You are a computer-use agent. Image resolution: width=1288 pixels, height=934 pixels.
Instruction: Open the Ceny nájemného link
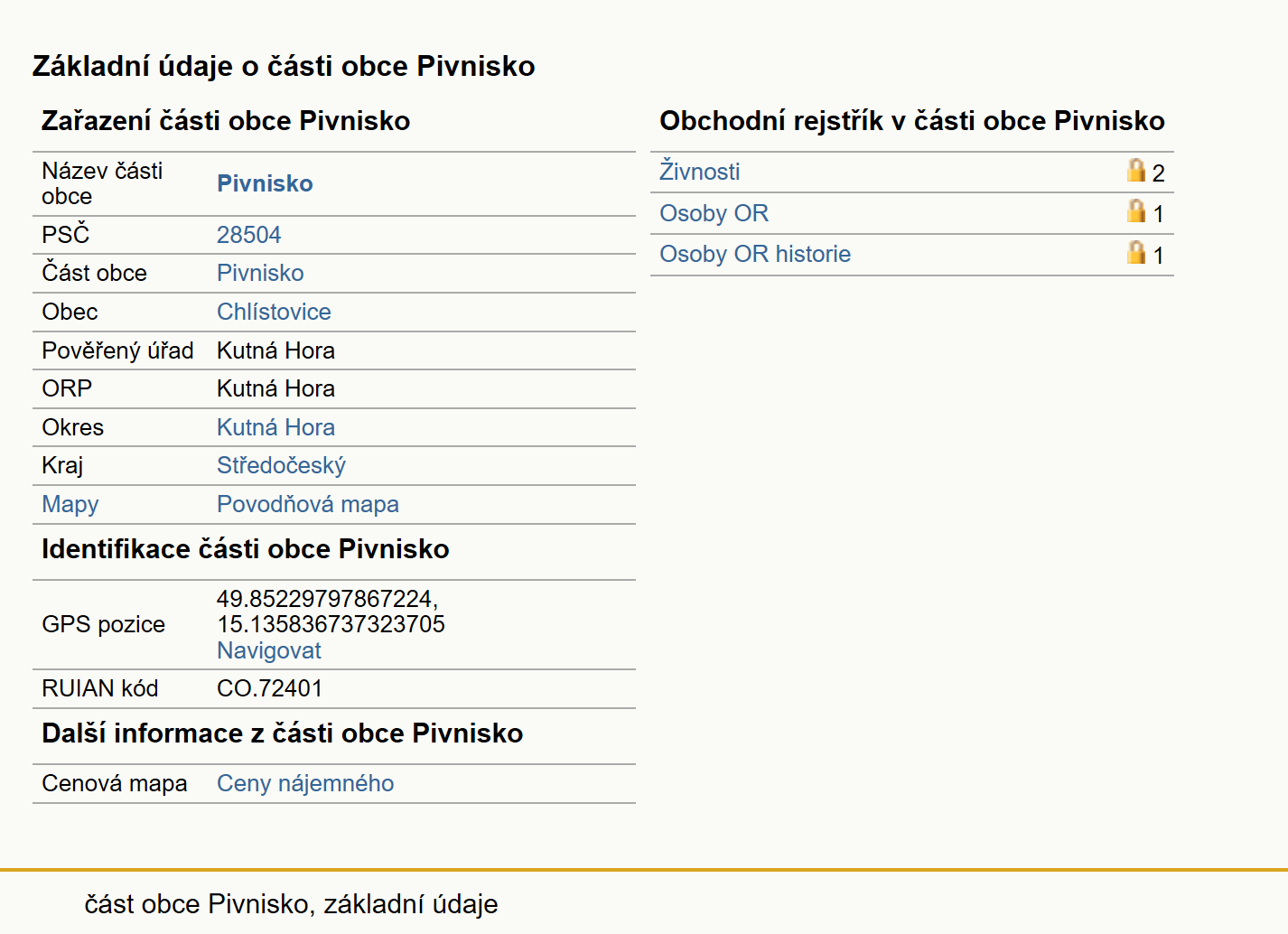pos(305,783)
